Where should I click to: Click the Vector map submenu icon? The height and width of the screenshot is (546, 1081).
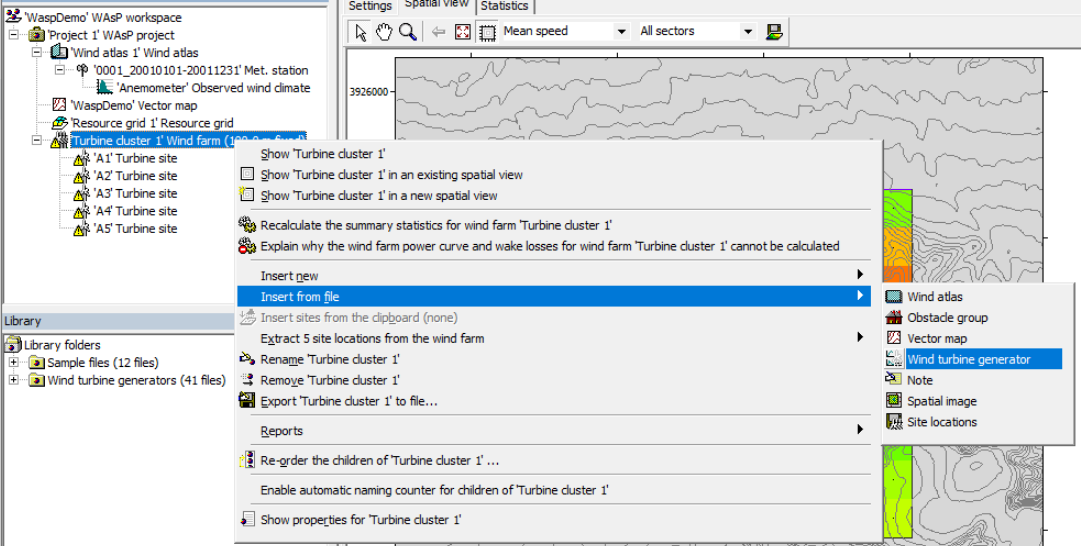click(x=894, y=338)
